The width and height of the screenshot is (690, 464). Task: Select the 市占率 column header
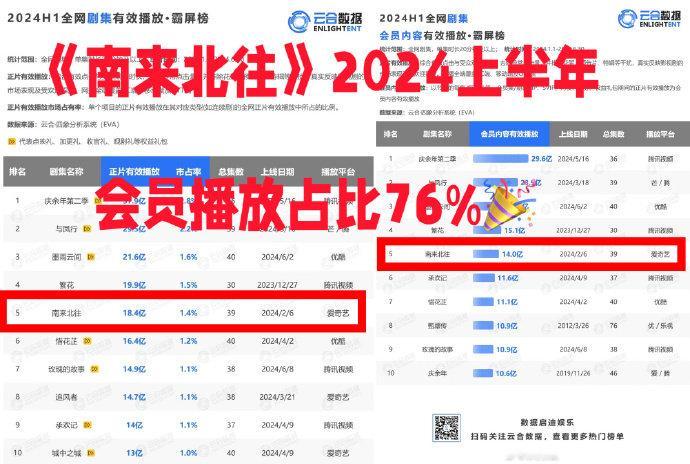pos(188,171)
